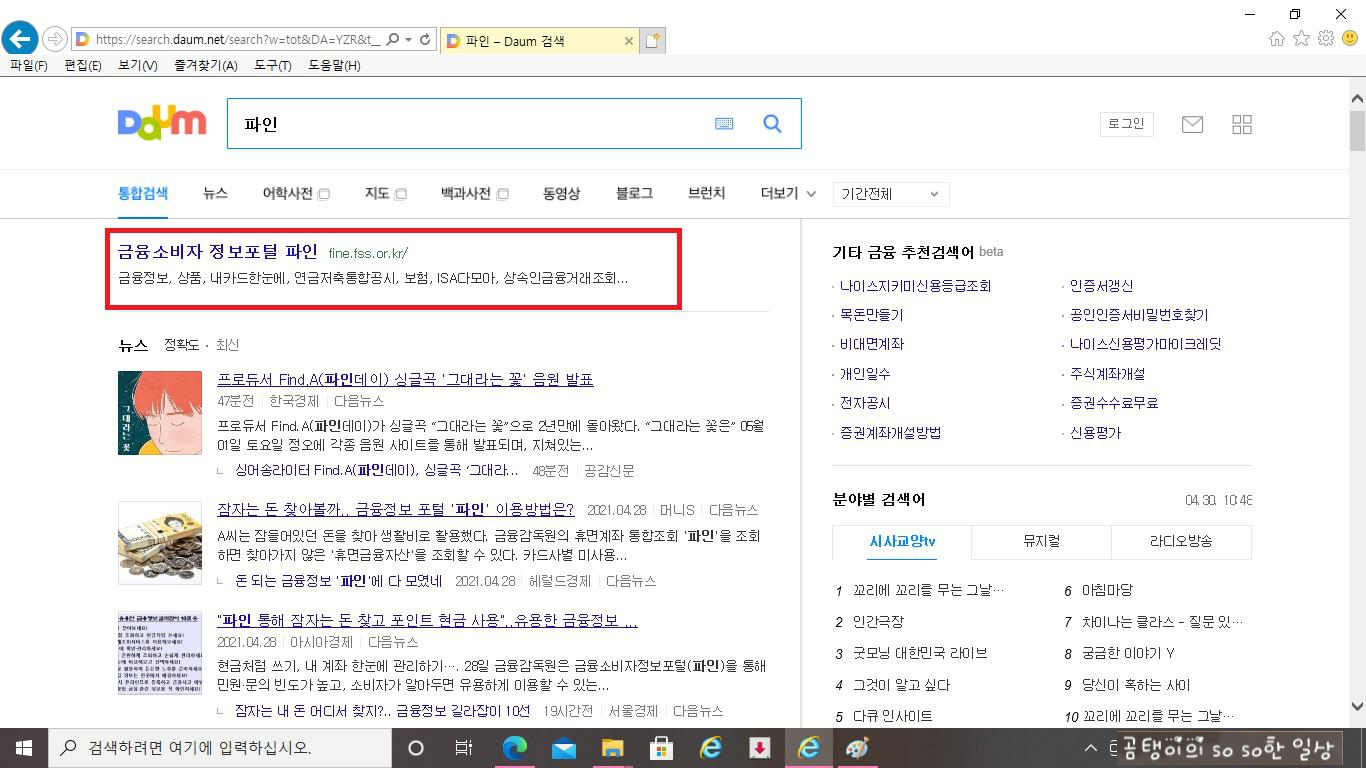The width and height of the screenshot is (1366, 768).
Task: Click the smiley feedback icon
Action: [1350, 38]
